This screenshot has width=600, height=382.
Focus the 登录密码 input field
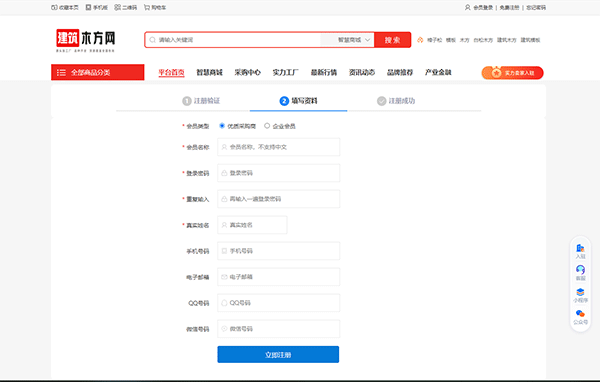(279, 173)
